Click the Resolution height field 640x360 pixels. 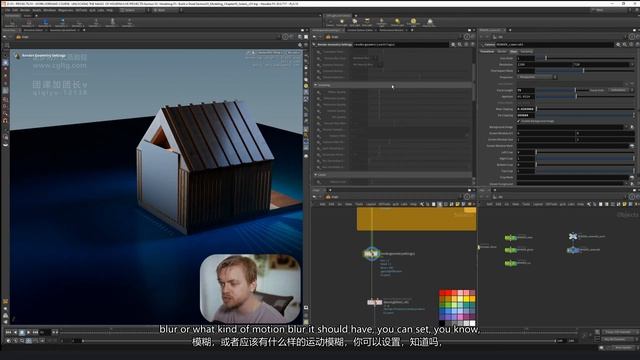(601, 64)
